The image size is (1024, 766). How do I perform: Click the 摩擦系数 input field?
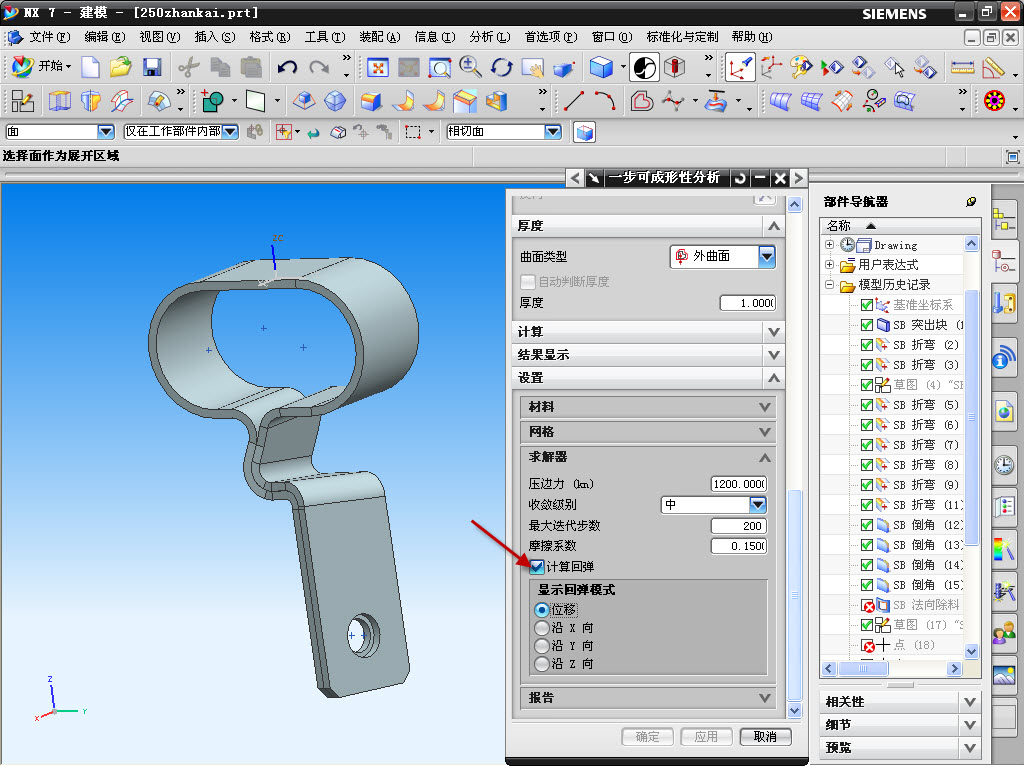pos(739,546)
